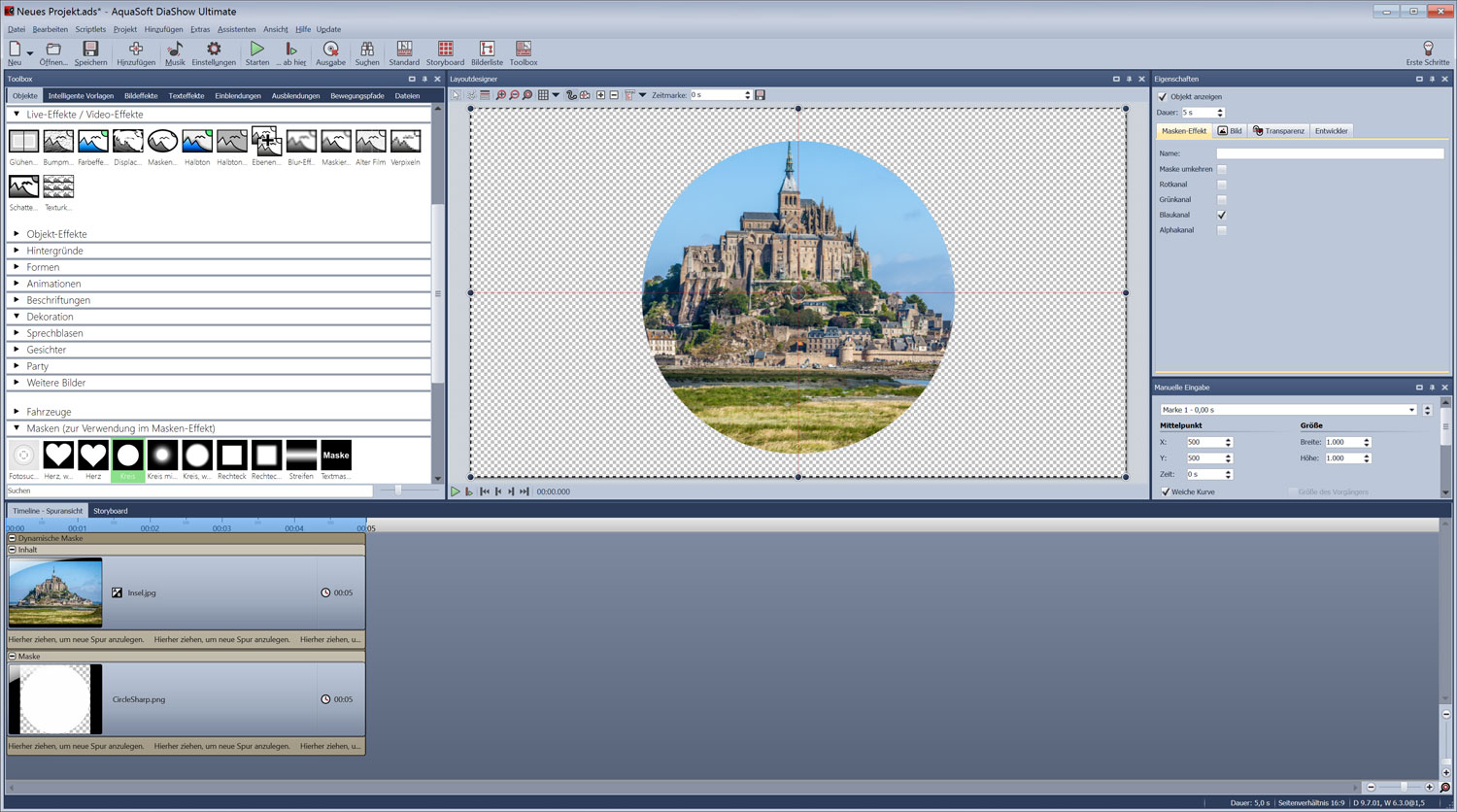
Task: Select the Insel.jpg timeline thumbnail
Action: click(x=55, y=592)
